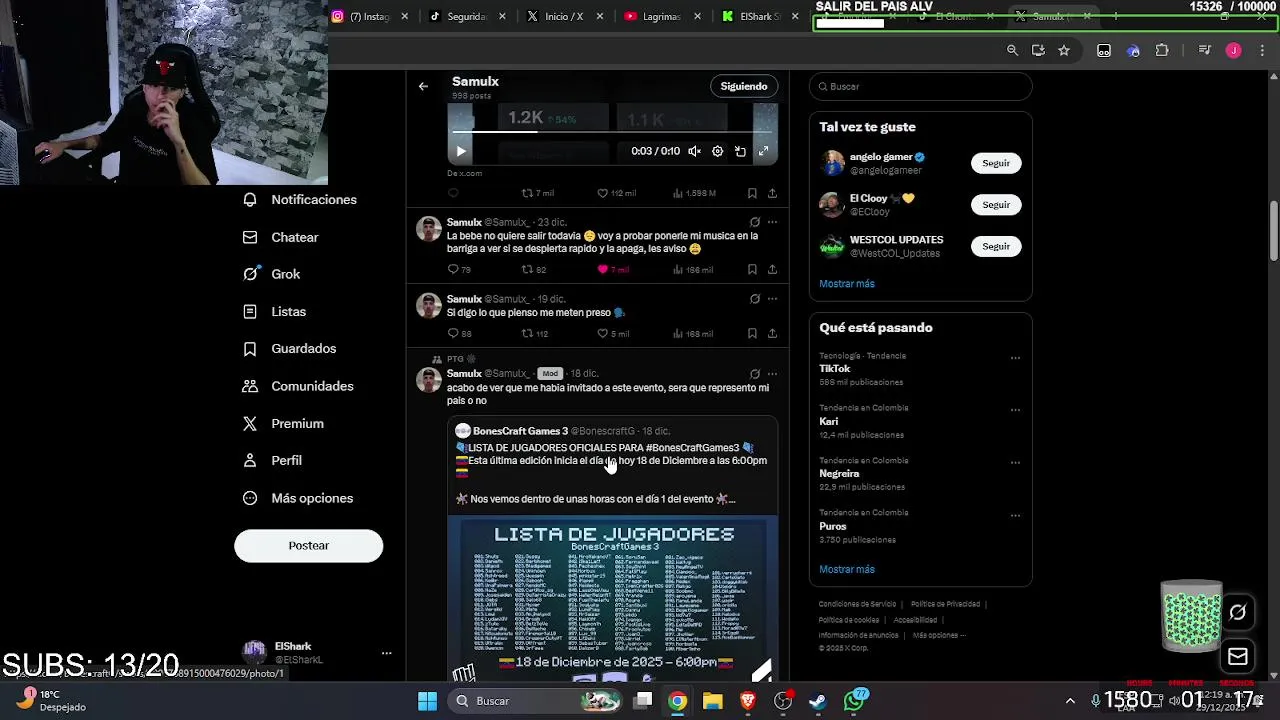
Task: Open Listas in sidebar
Action: coord(275,312)
